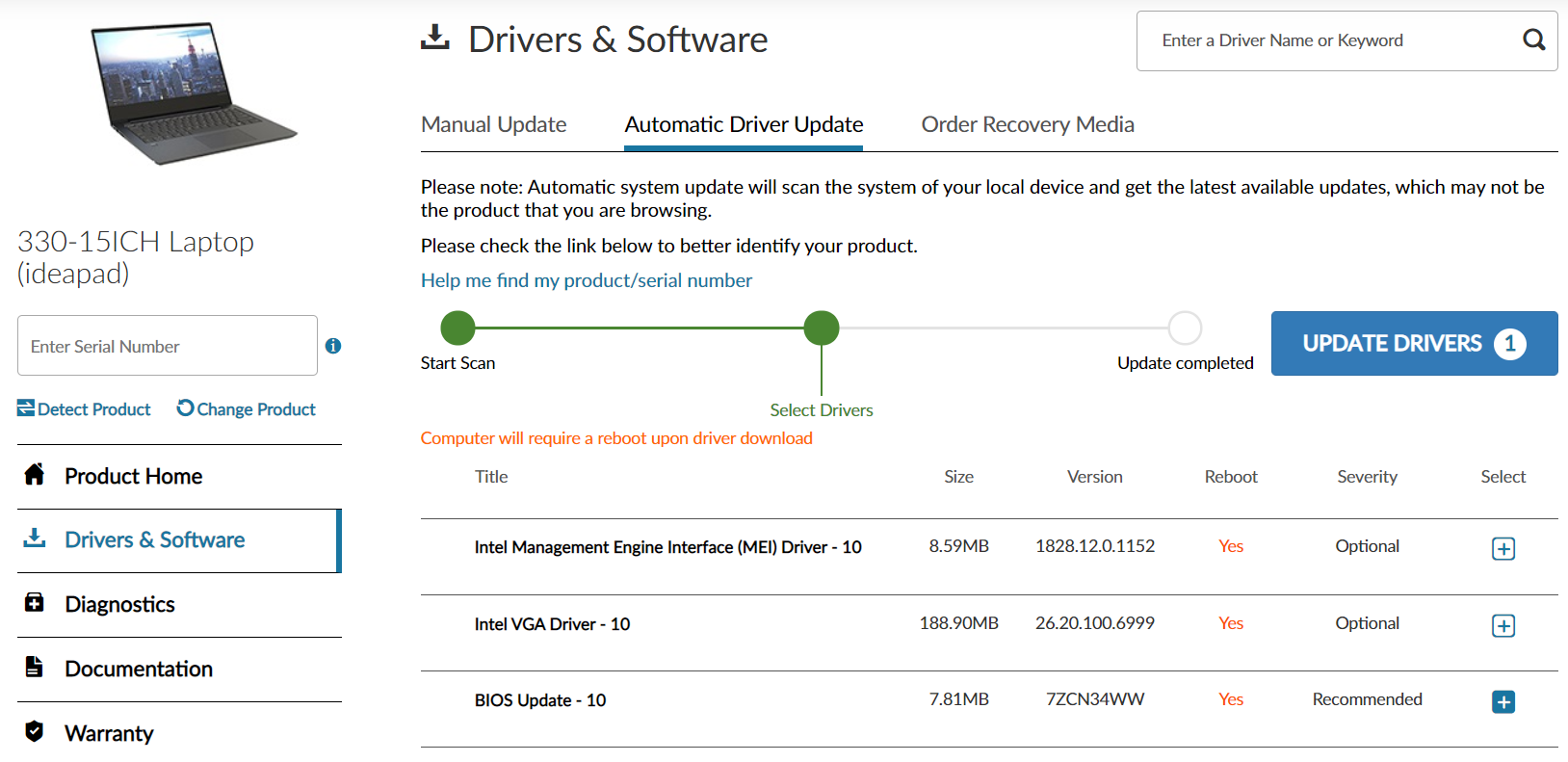Click version 26.20.100.6999 cell

[x=1095, y=623]
